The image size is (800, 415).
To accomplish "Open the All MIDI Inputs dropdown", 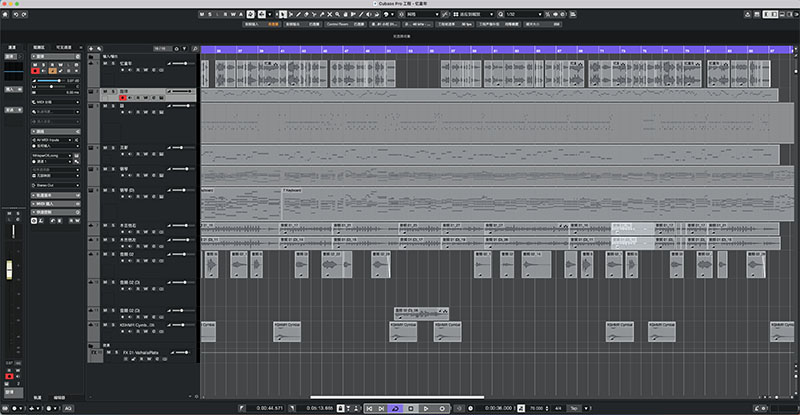I will [x=53, y=139].
